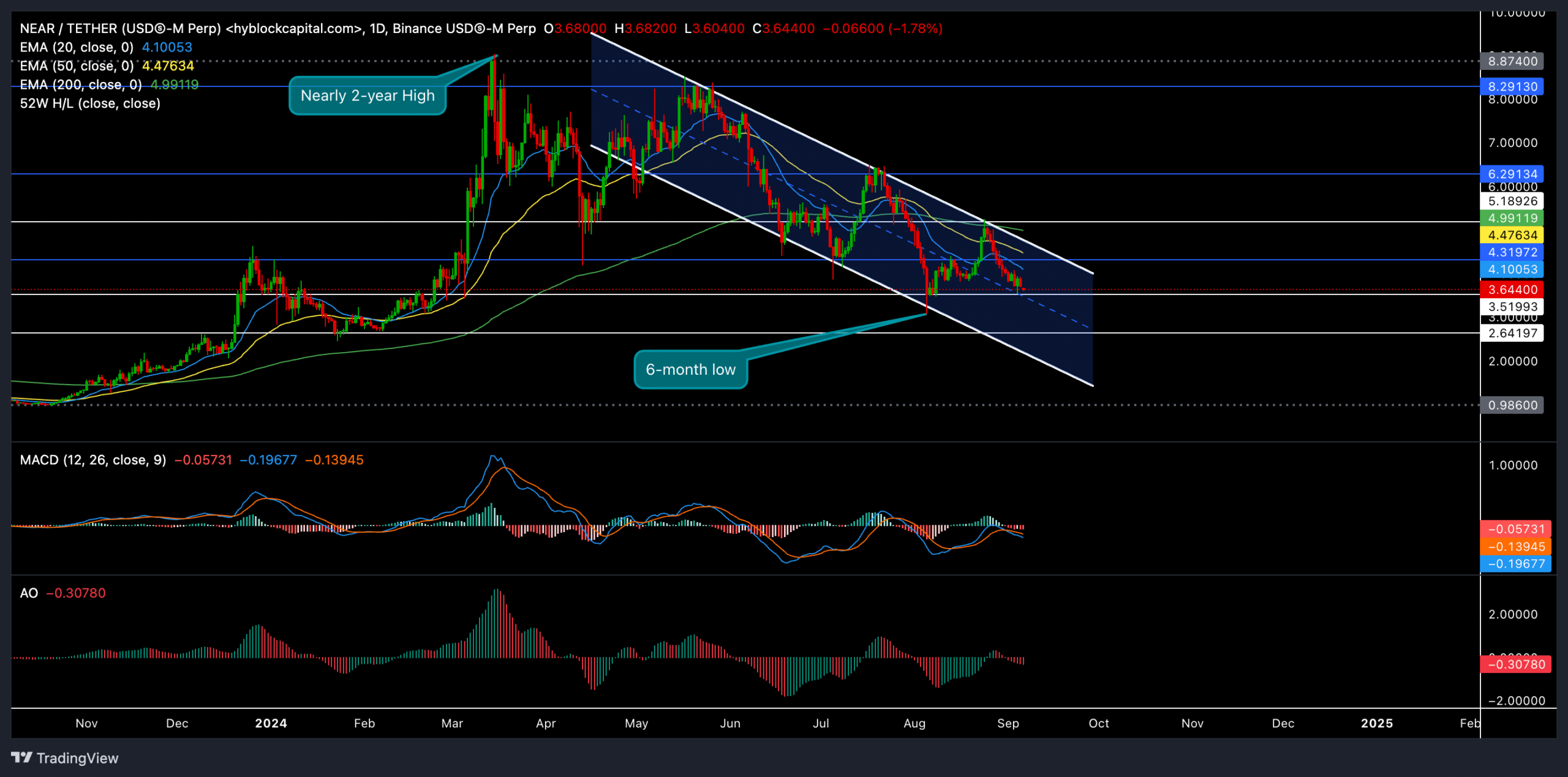Click the Nearly 2-year High callout
The image size is (1568, 777).
click(367, 96)
